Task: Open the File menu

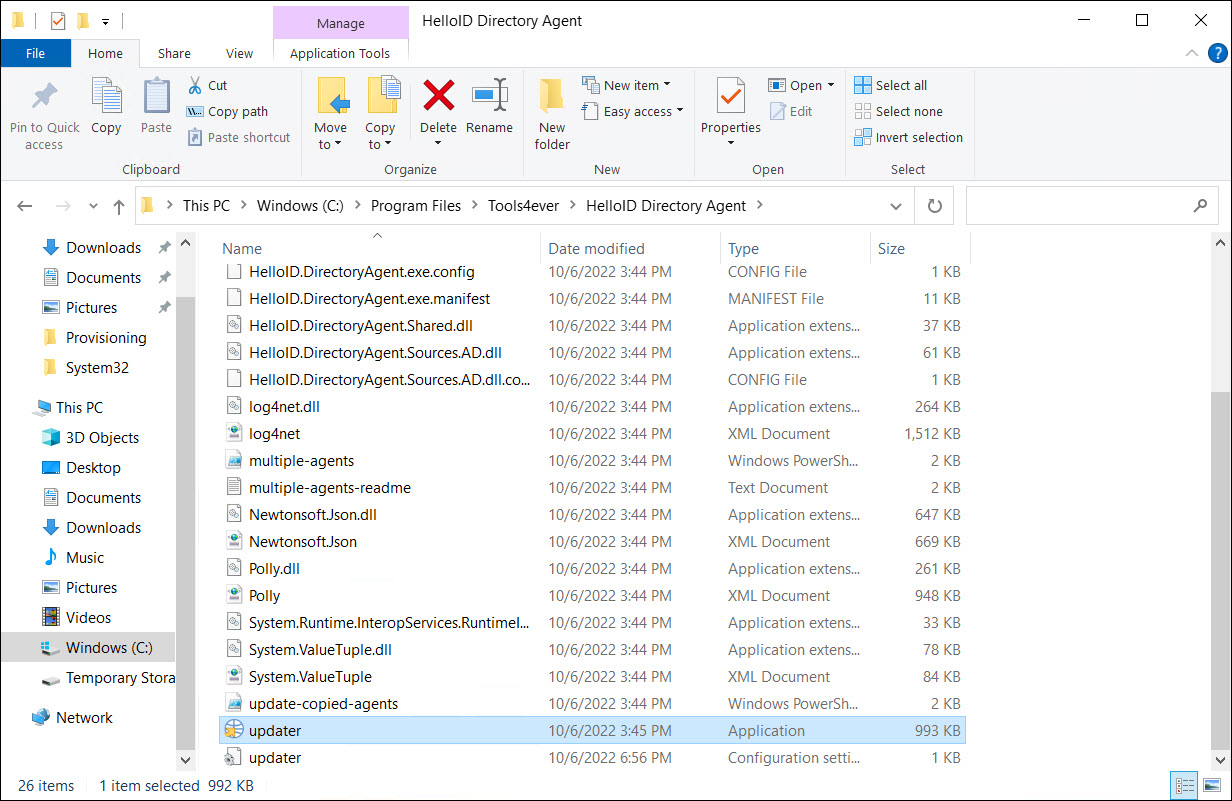Action: [x=35, y=53]
